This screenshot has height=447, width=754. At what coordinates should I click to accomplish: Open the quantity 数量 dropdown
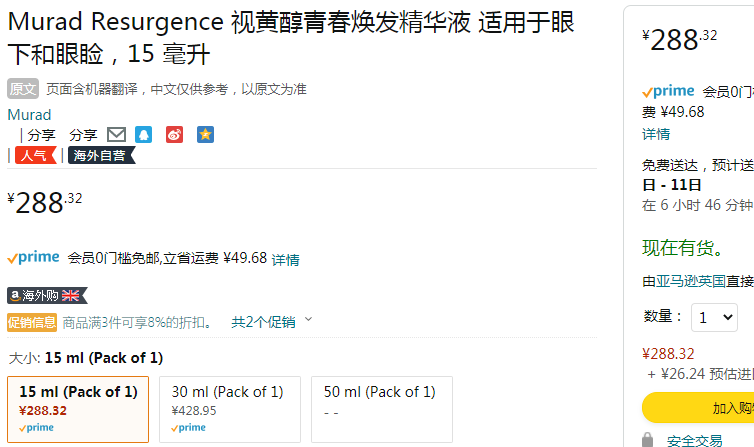coord(715,317)
